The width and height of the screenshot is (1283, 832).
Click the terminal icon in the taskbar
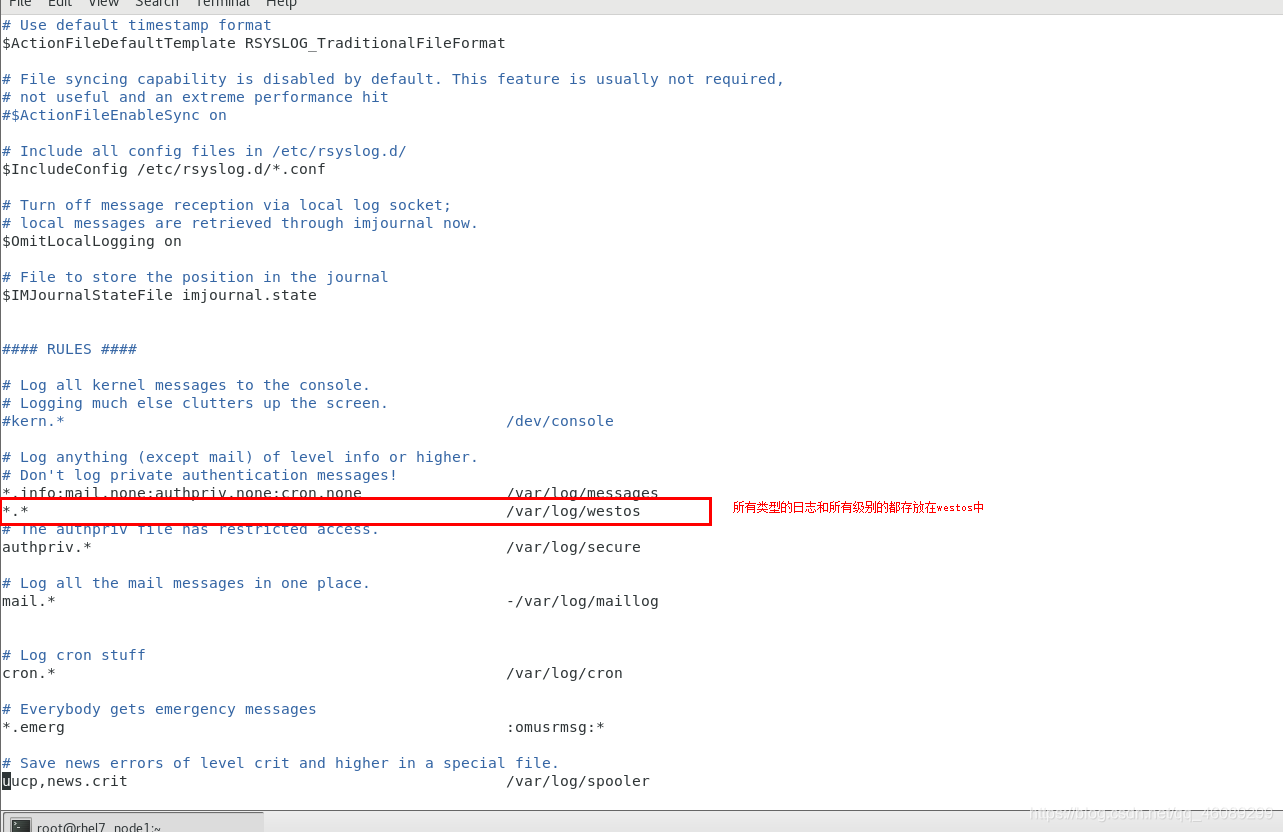(x=21, y=826)
